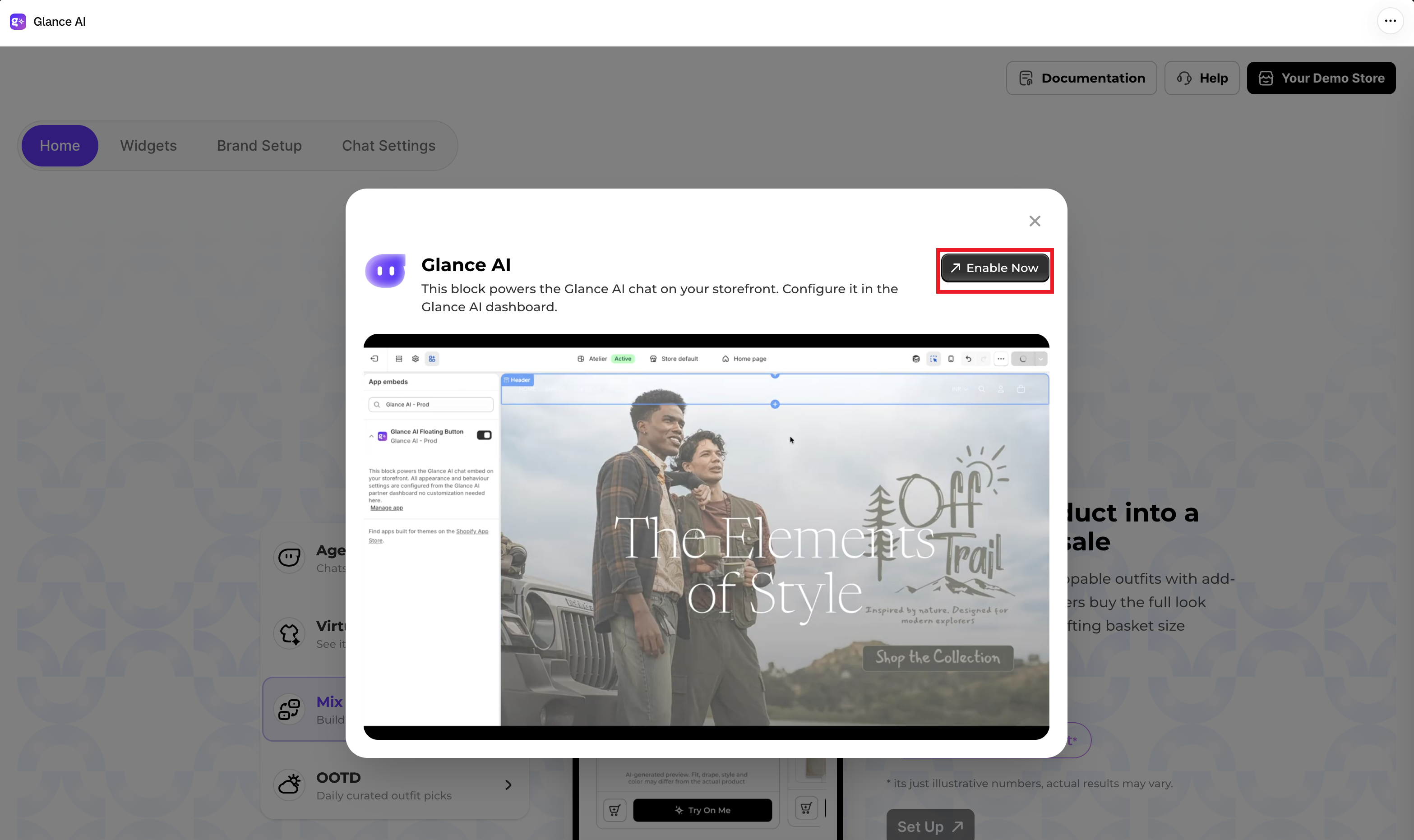Click Shop the Collection in the preview image
This screenshot has height=840, width=1414.
[938, 658]
